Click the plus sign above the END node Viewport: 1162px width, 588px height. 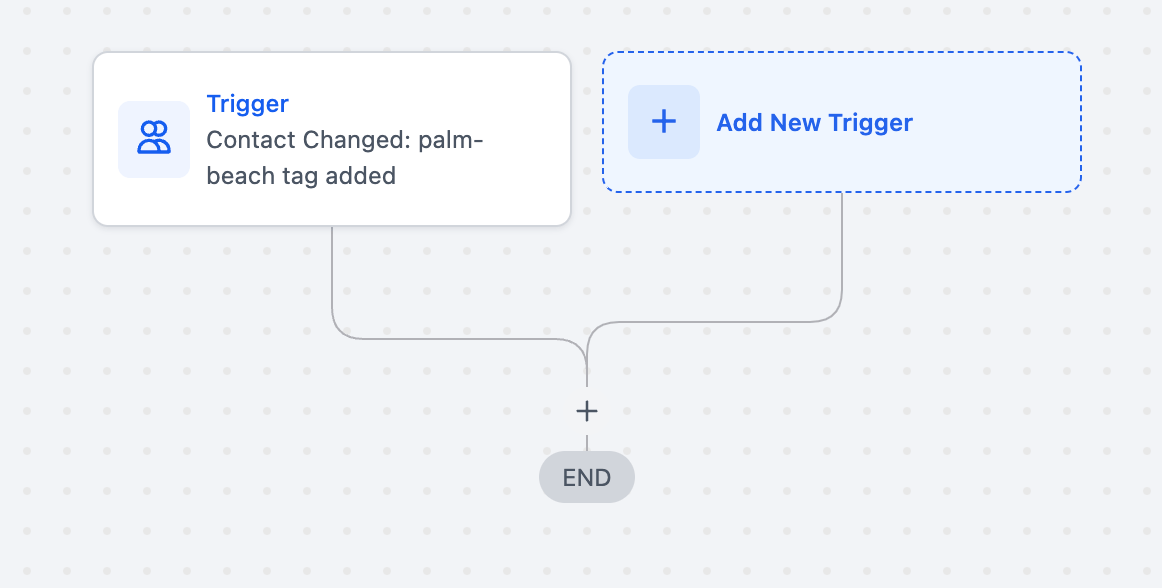click(587, 411)
